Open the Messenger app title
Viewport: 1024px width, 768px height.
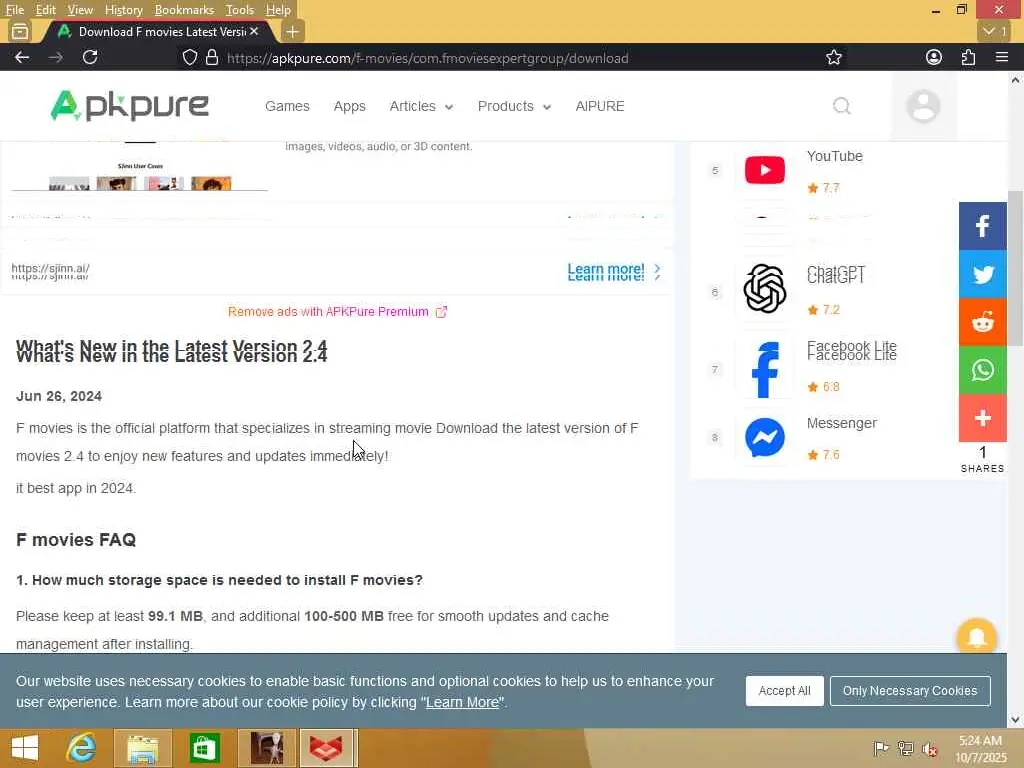pos(841,423)
